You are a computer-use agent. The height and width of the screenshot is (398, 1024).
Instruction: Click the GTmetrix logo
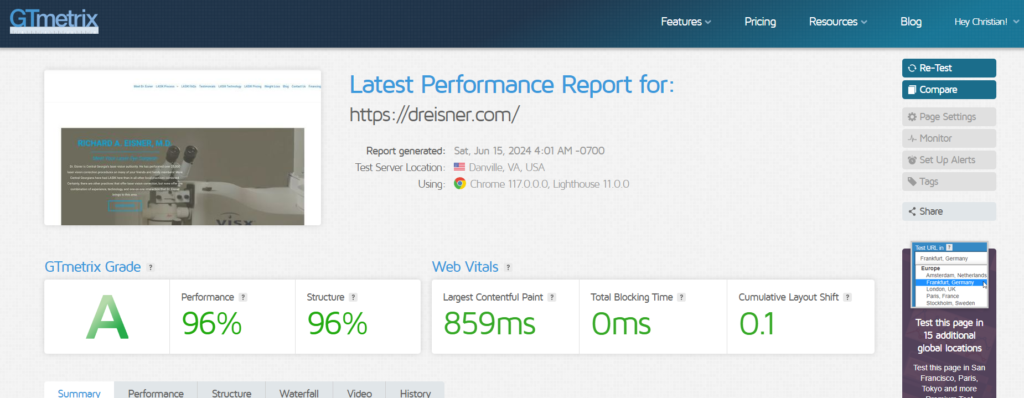54,22
